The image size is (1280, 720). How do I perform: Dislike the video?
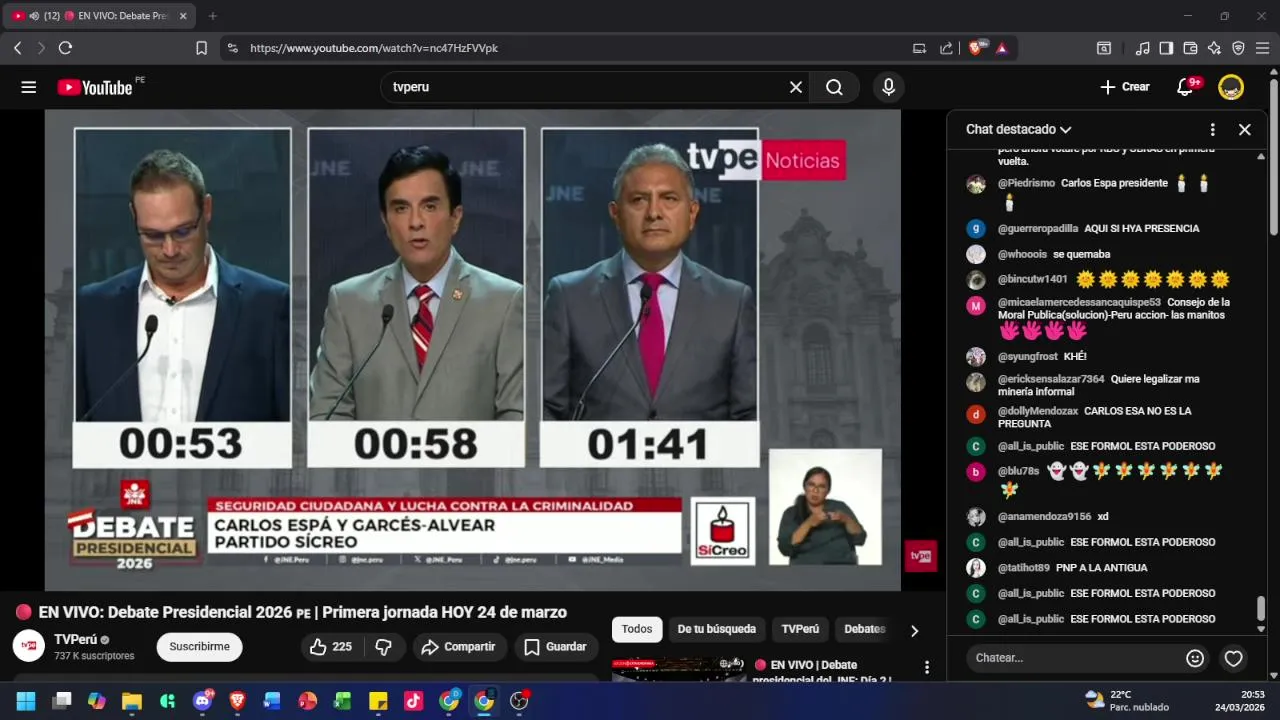point(383,647)
